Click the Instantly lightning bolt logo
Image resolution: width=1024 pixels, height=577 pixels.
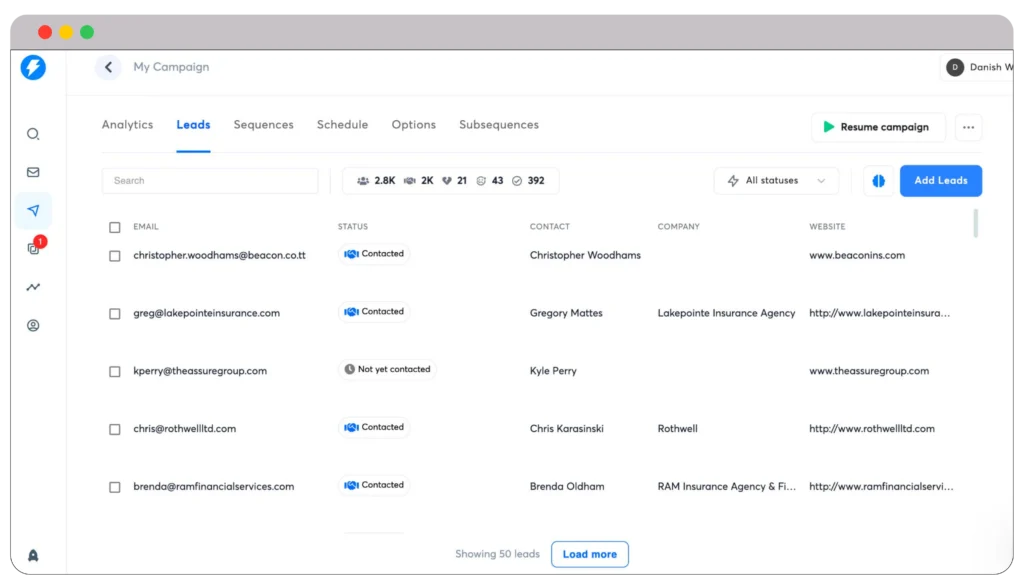pyautogui.click(x=33, y=68)
